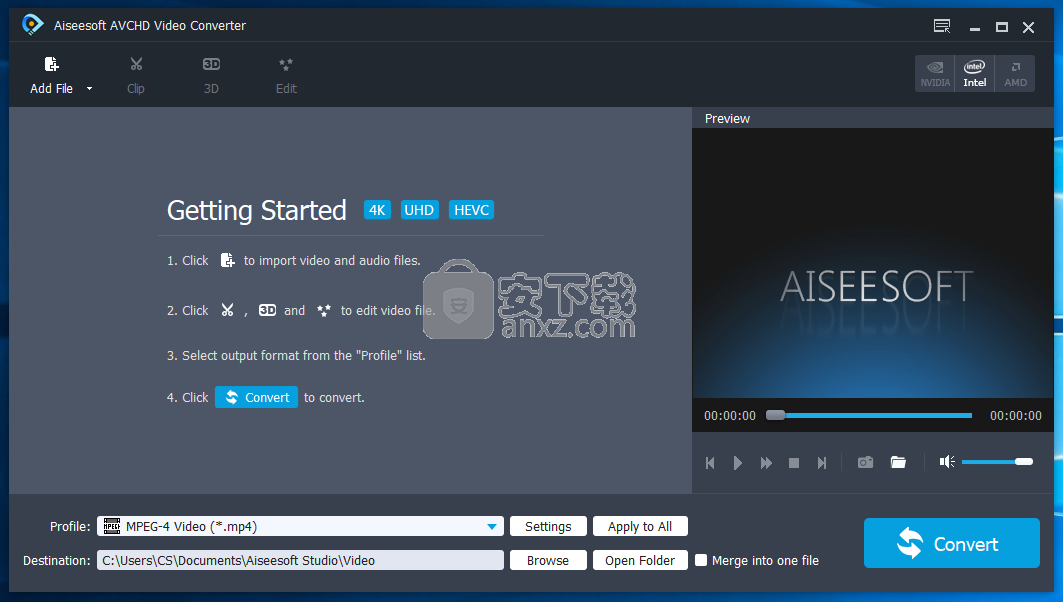
Task: Click the Add File toolbar button
Action: click(x=52, y=75)
